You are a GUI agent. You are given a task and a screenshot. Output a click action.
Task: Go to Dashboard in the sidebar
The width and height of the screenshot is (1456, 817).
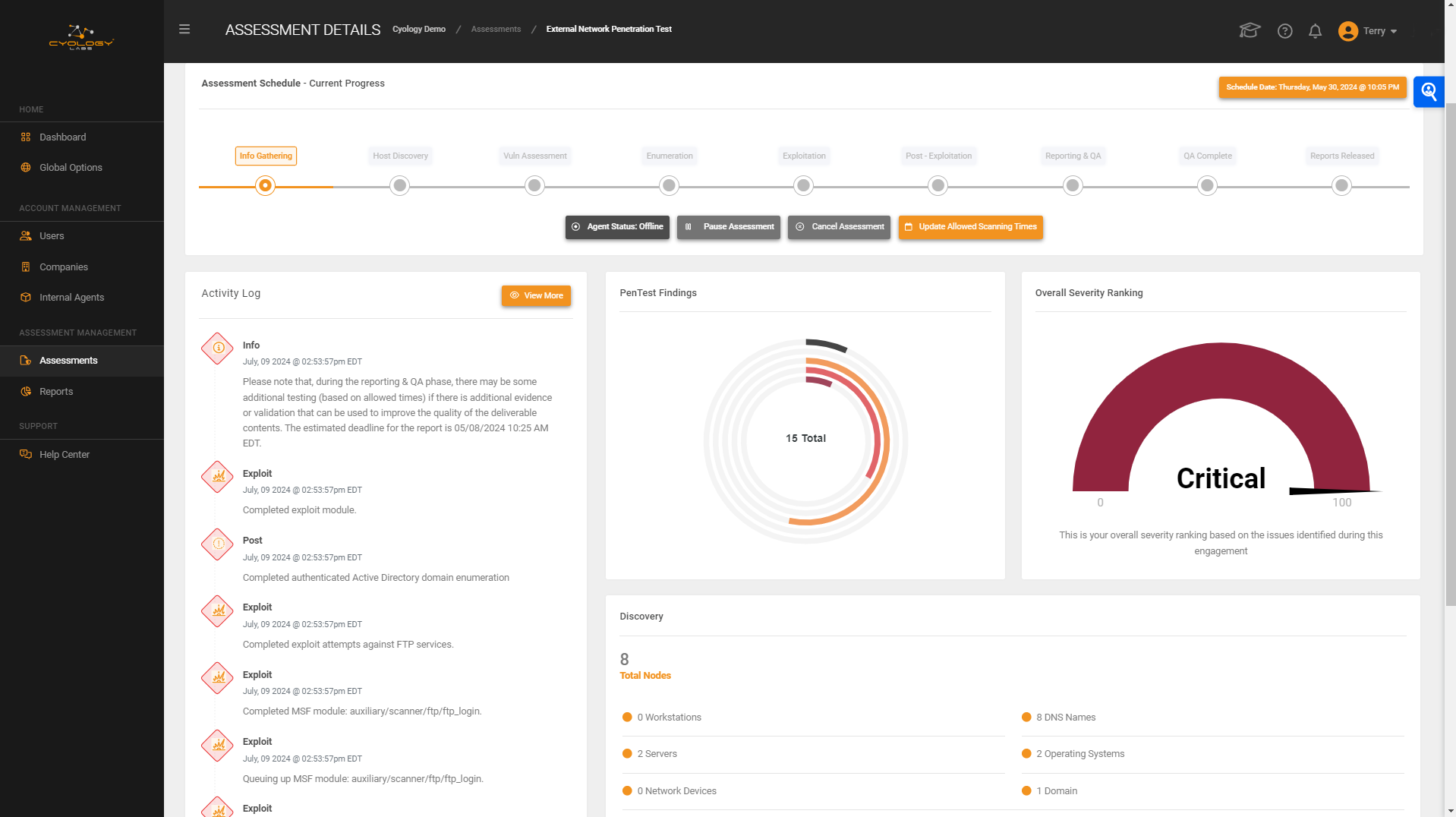tap(62, 137)
